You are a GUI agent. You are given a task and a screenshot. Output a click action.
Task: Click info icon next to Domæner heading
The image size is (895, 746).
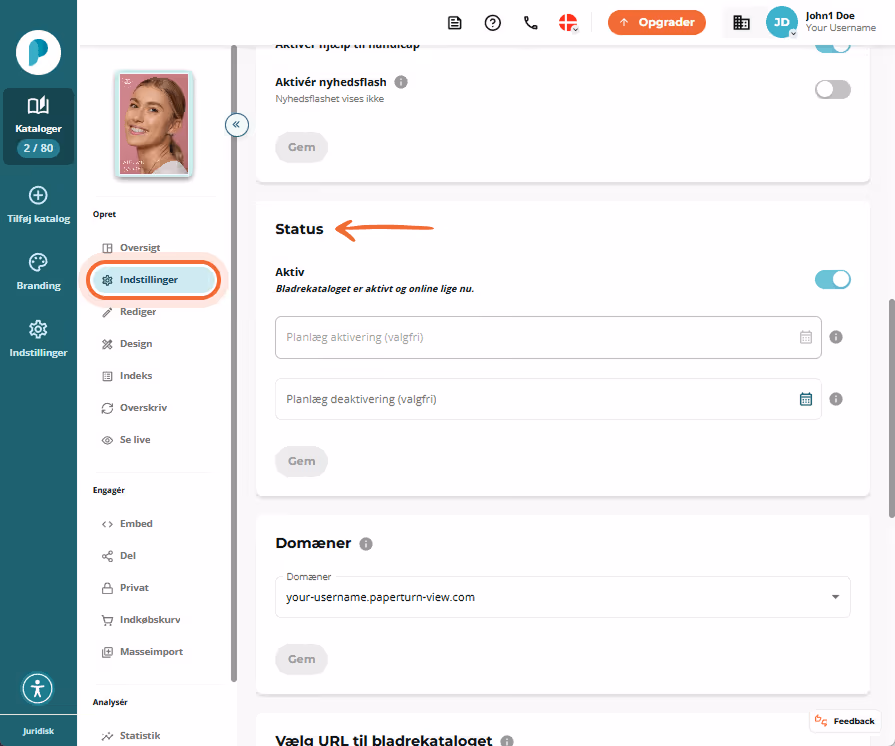tap(366, 544)
